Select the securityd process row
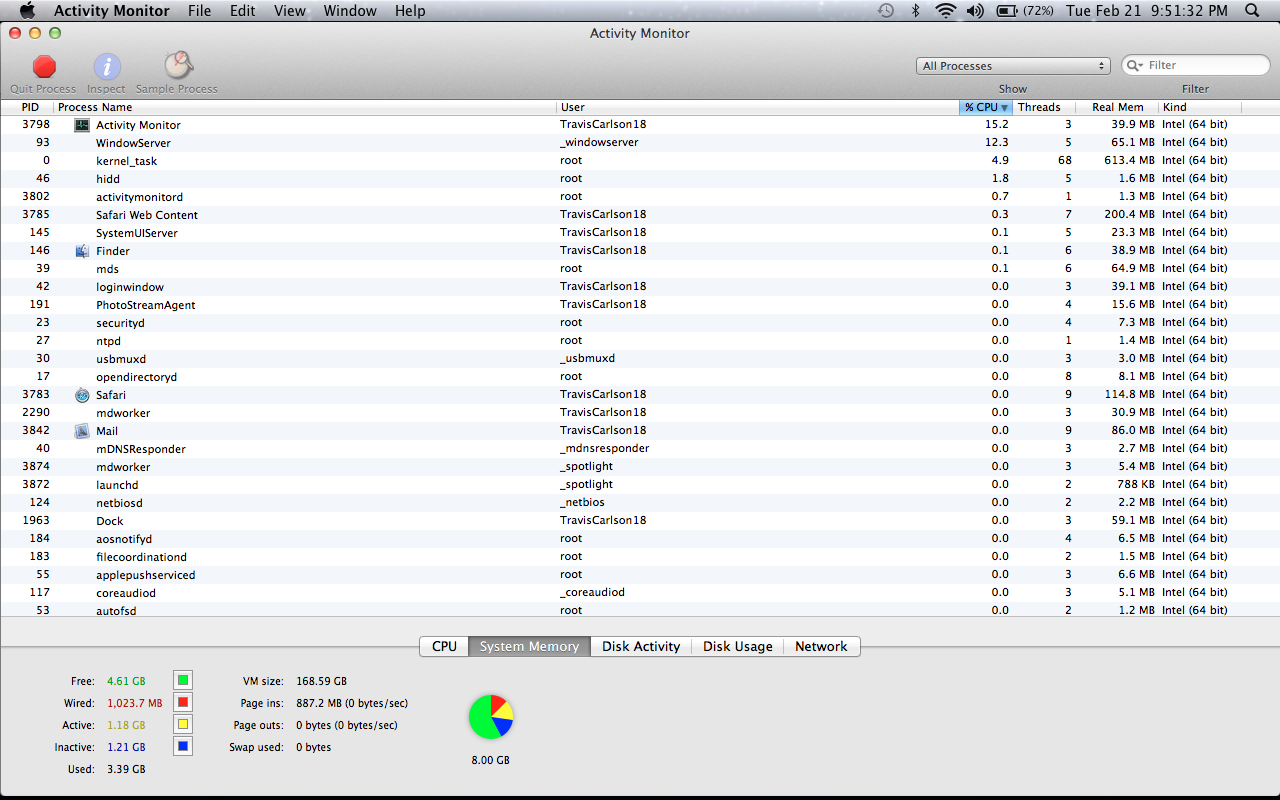The width and height of the screenshot is (1280, 800). click(640, 323)
